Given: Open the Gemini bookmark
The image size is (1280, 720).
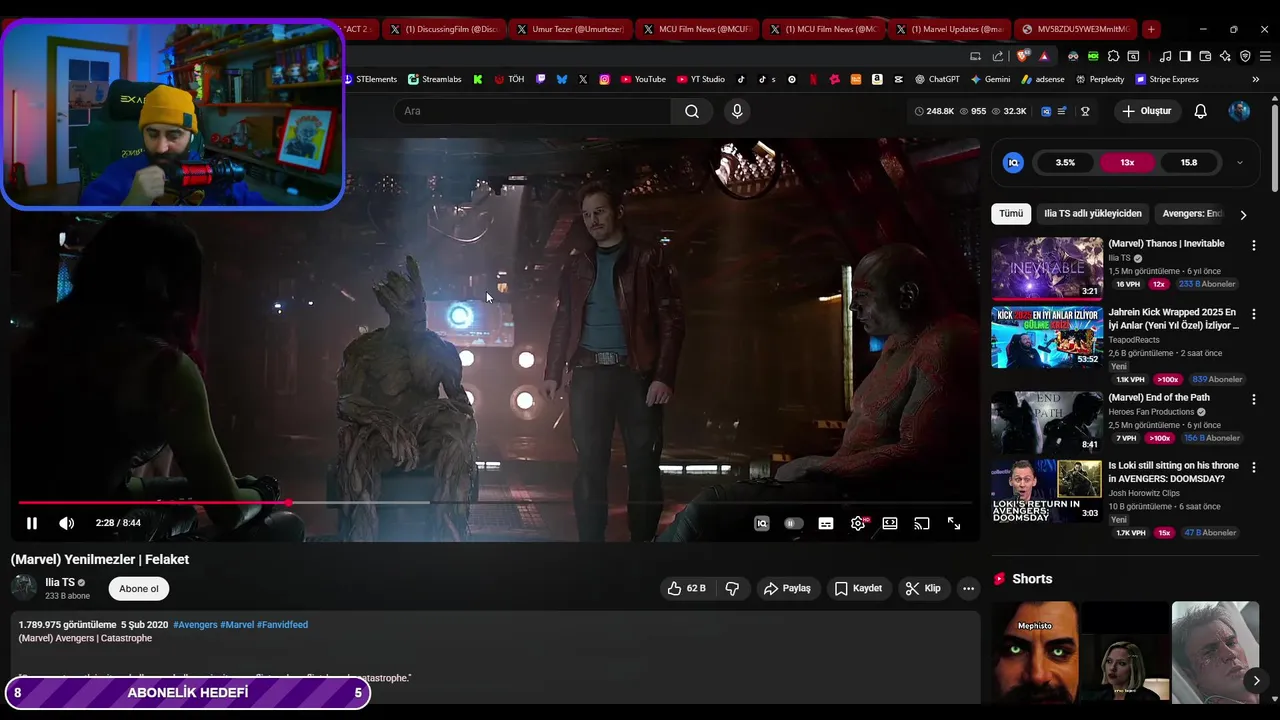Looking at the screenshot, I should coord(990,79).
